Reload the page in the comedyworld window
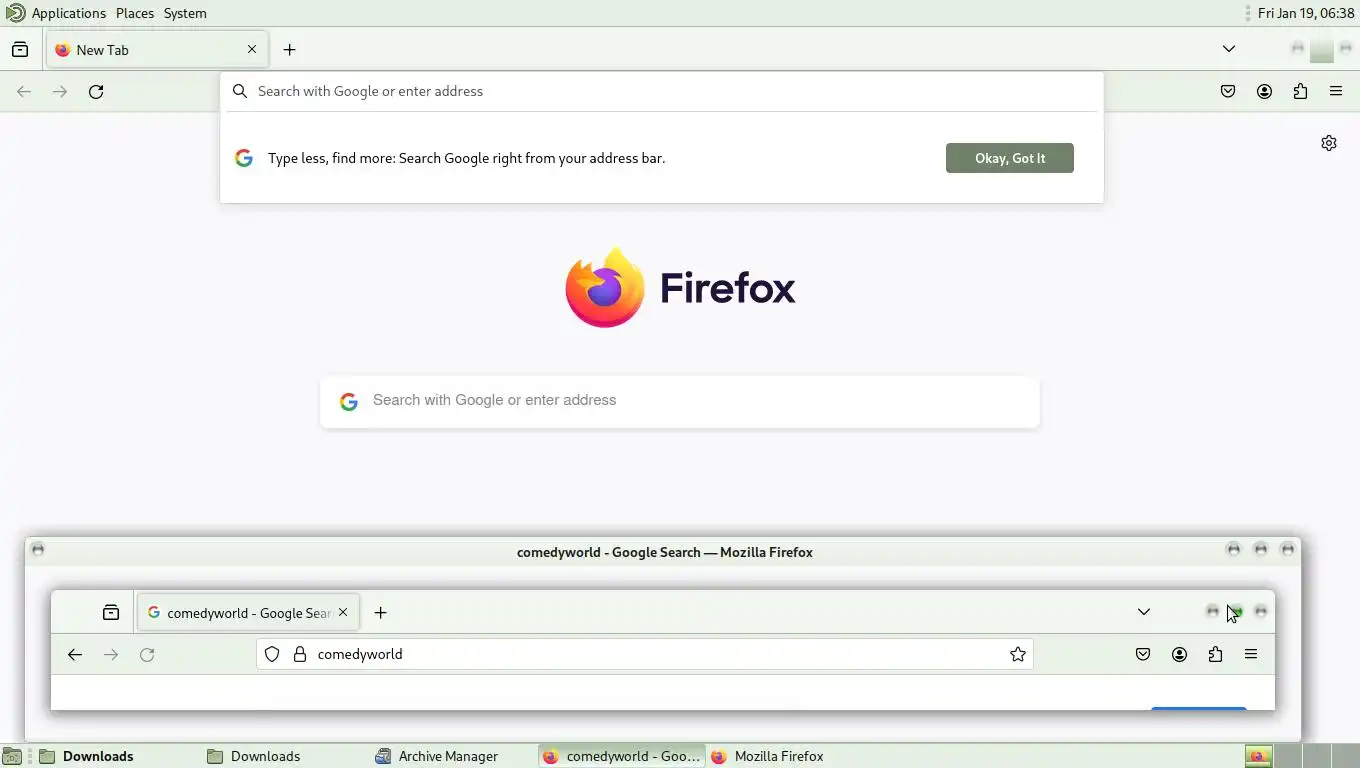Screen dimensions: 1360x768 (147, 654)
